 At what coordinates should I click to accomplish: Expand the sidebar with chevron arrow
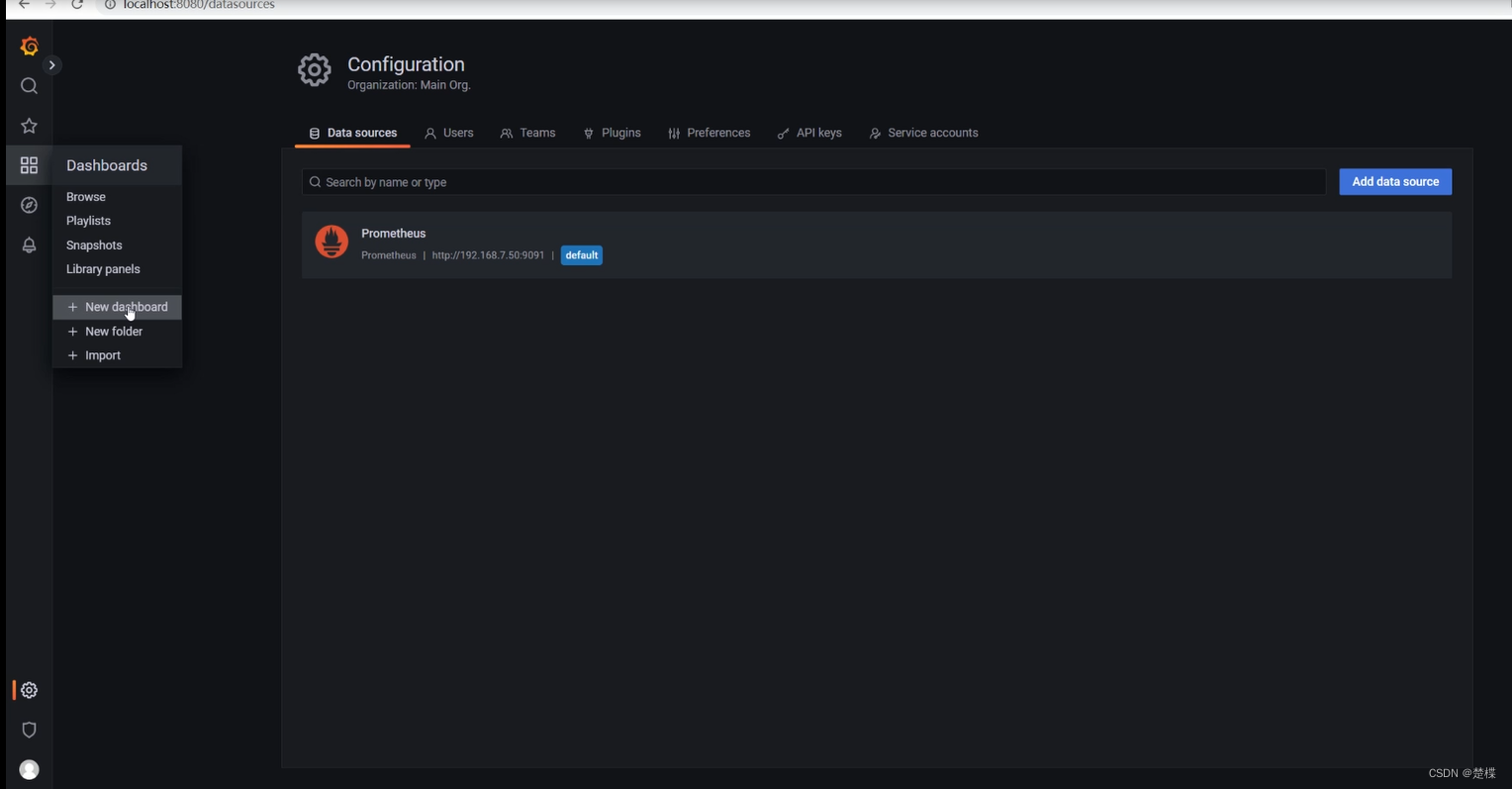tap(51, 65)
